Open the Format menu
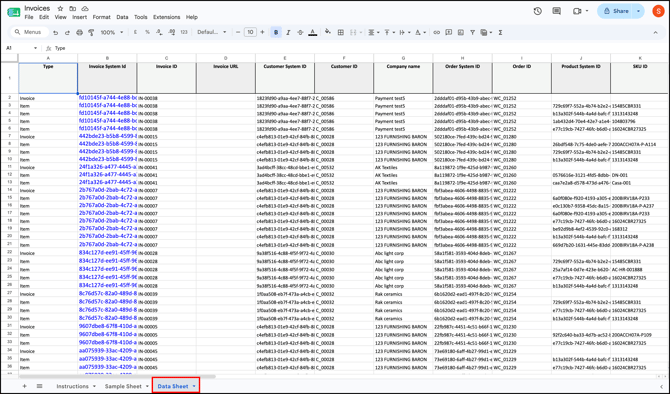 [x=101, y=17]
